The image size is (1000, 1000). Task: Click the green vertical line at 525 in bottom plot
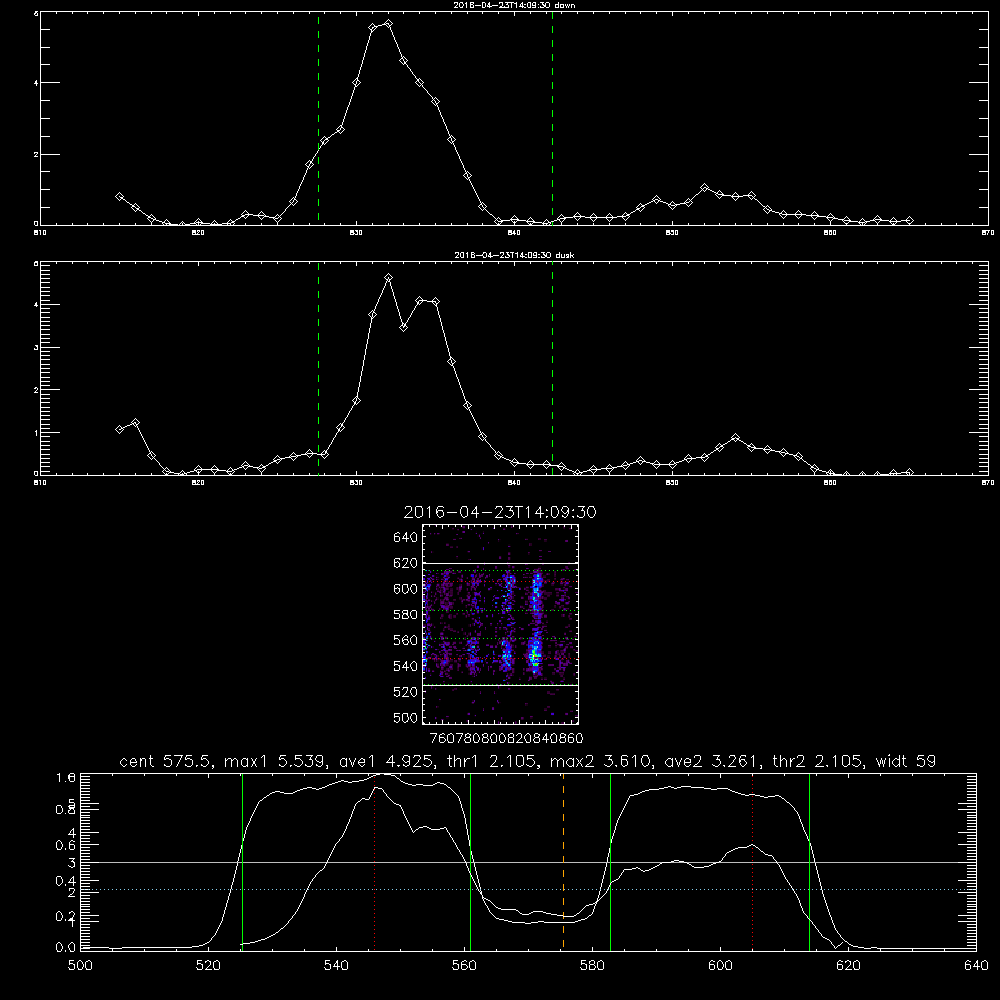242,861
